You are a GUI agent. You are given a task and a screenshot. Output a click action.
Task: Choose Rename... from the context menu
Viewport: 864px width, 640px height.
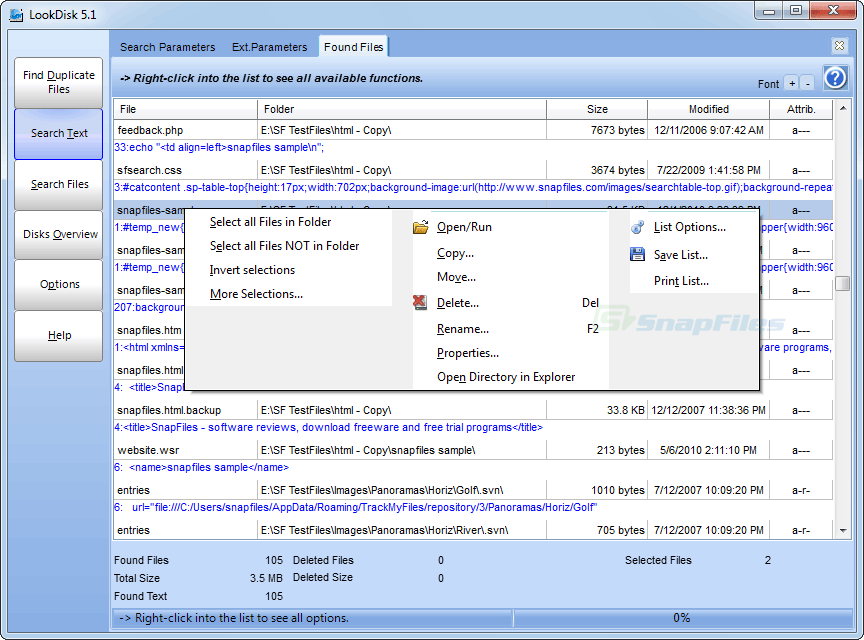point(463,329)
